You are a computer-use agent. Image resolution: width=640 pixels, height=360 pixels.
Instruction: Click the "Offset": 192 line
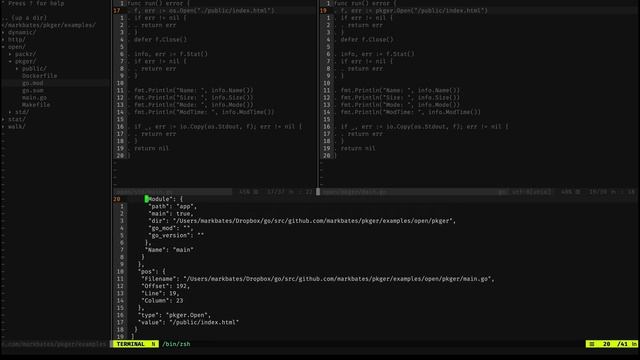(x=165, y=286)
